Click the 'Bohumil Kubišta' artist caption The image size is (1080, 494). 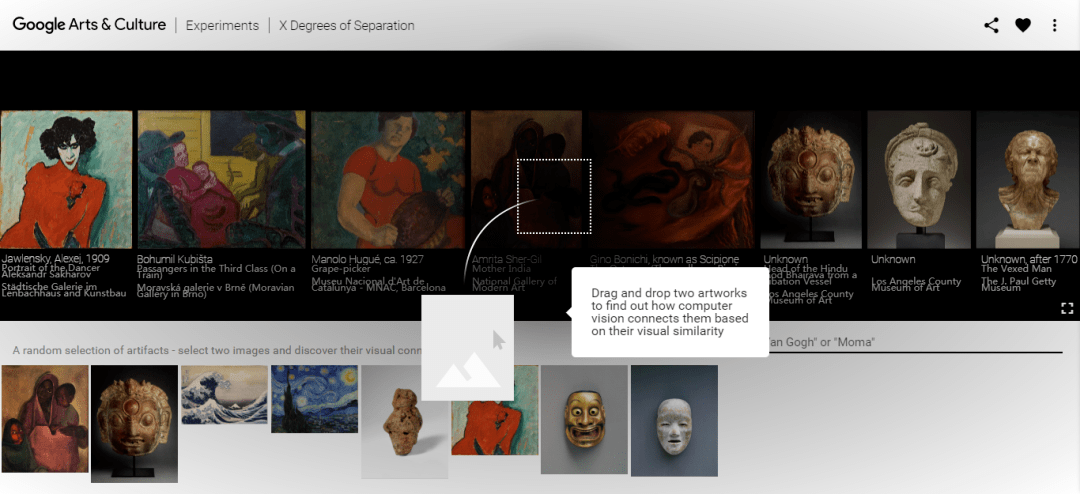pyautogui.click(x=174, y=260)
